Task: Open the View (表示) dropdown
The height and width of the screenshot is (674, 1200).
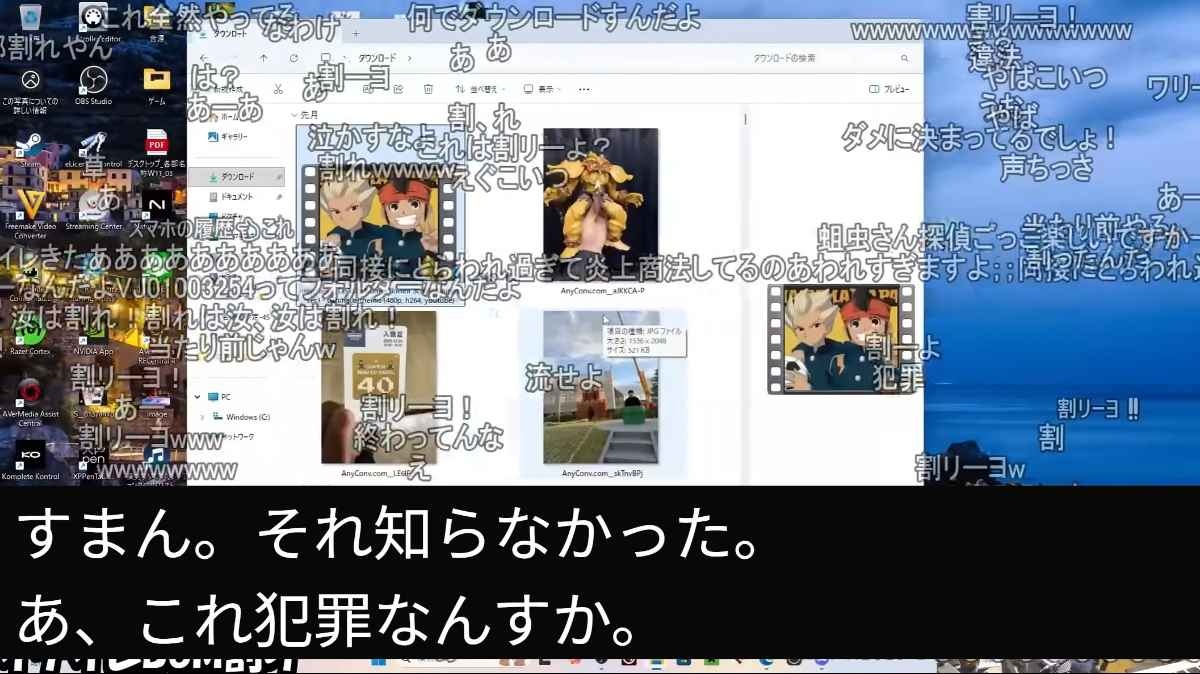Action: [x=540, y=89]
